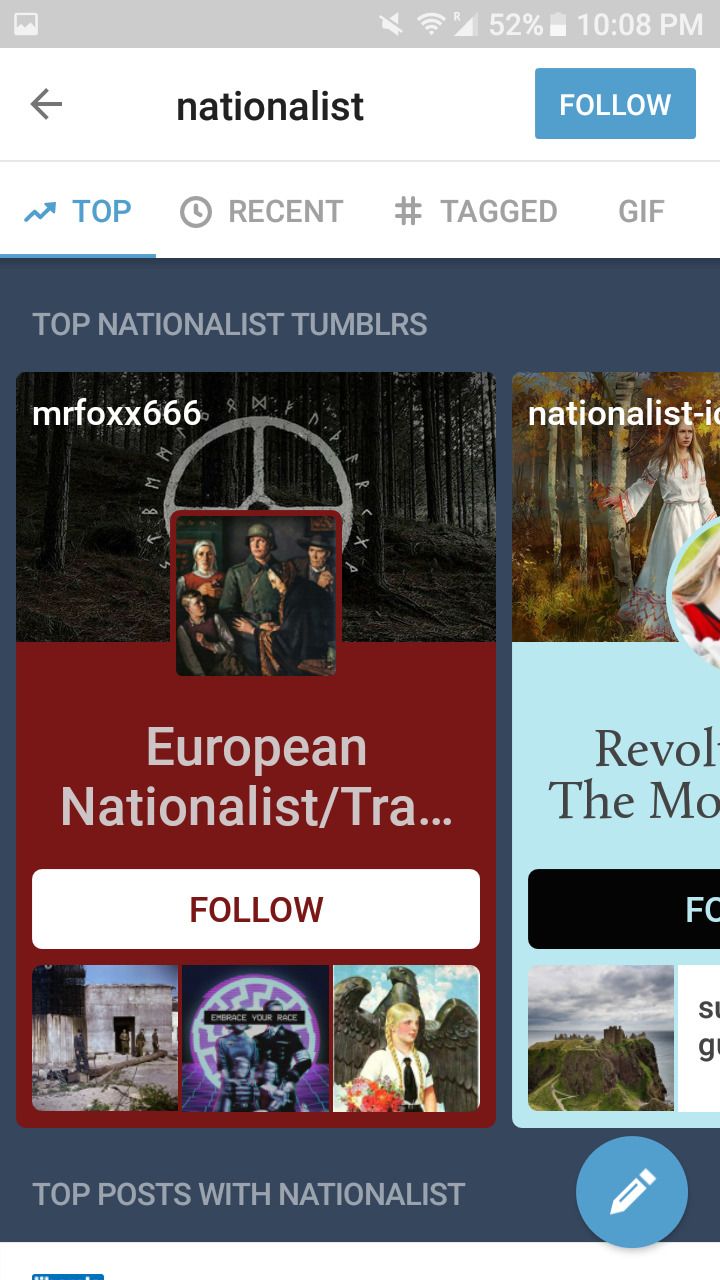Tap the battery indicator icon
The height and width of the screenshot is (1280, 720).
559,24
